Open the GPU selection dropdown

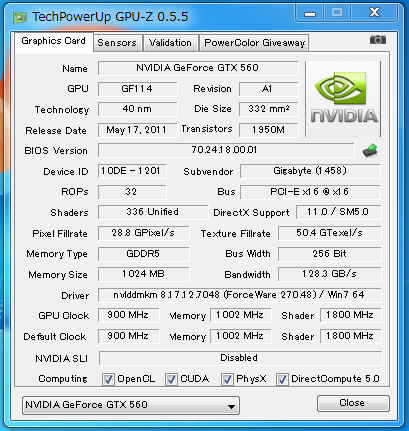[131, 405]
